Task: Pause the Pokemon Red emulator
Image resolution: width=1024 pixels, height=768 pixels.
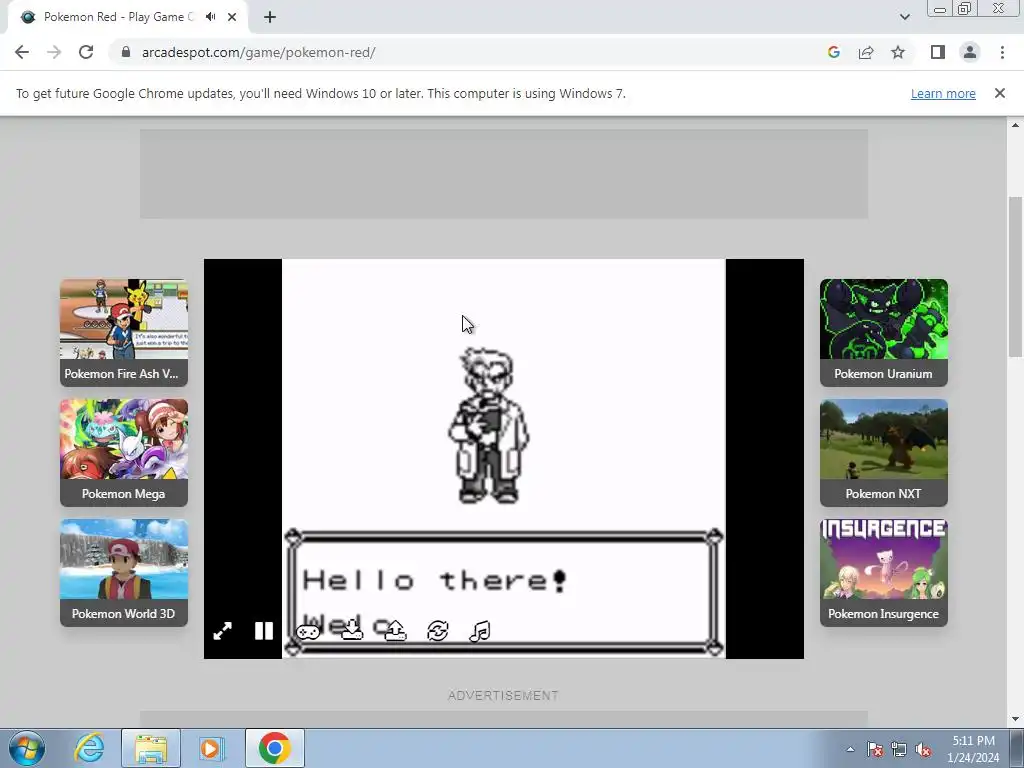Action: coord(264,631)
